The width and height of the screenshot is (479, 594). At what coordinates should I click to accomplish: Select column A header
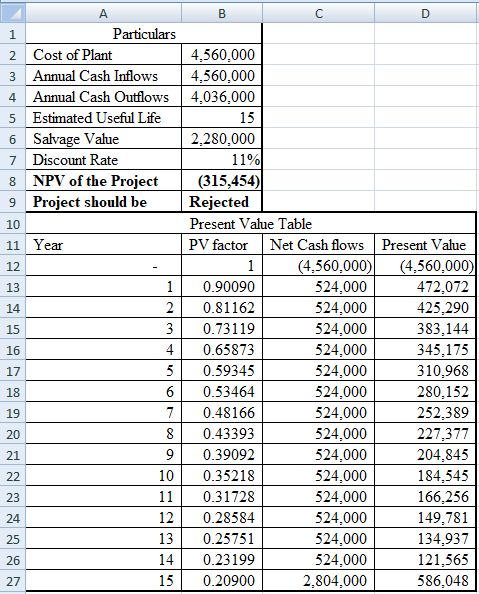[x=103, y=14]
